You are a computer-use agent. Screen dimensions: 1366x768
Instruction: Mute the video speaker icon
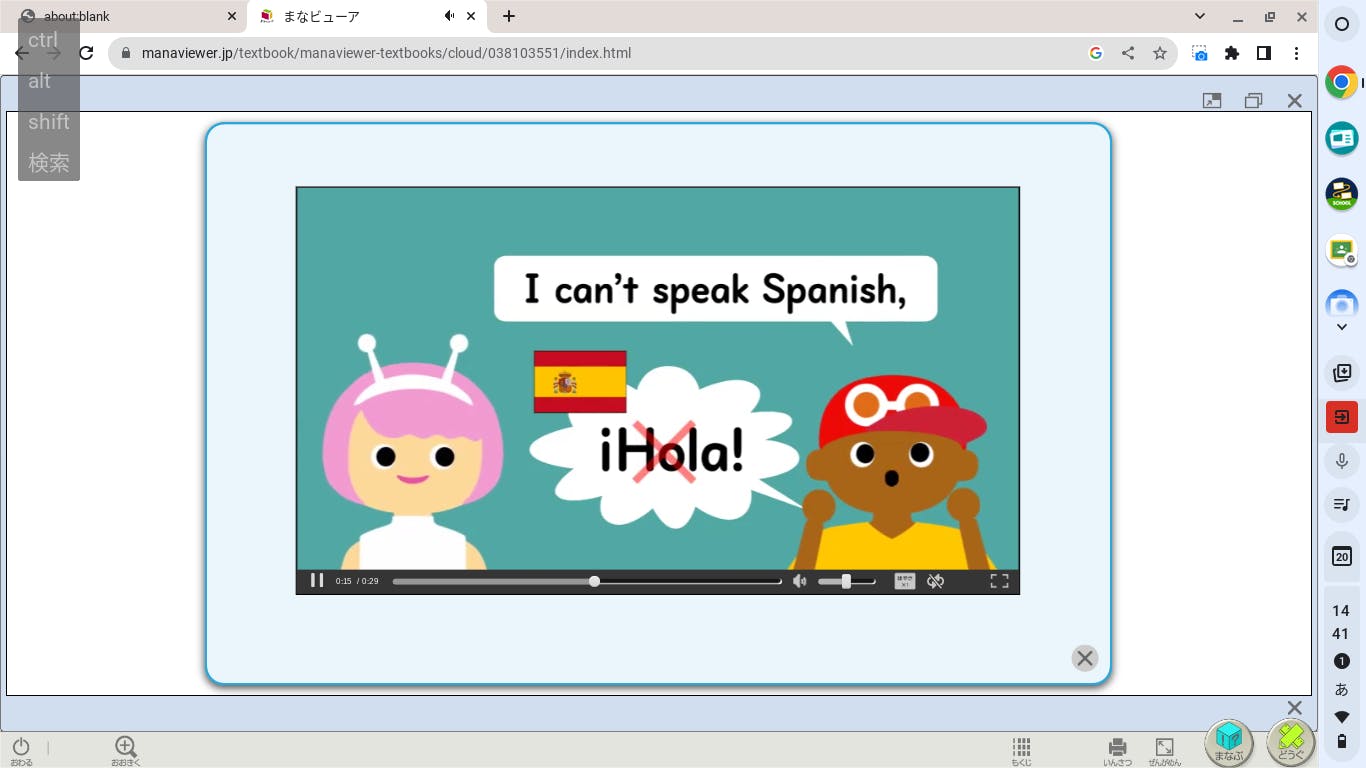click(799, 581)
